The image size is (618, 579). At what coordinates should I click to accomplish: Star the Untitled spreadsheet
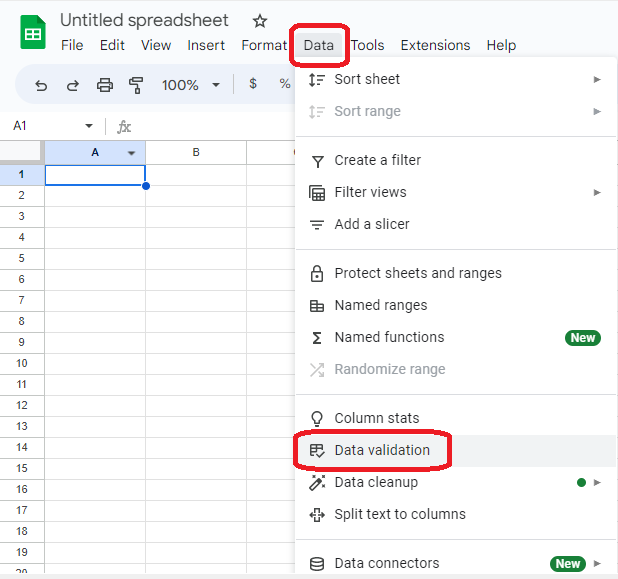(x=260, y=20)
